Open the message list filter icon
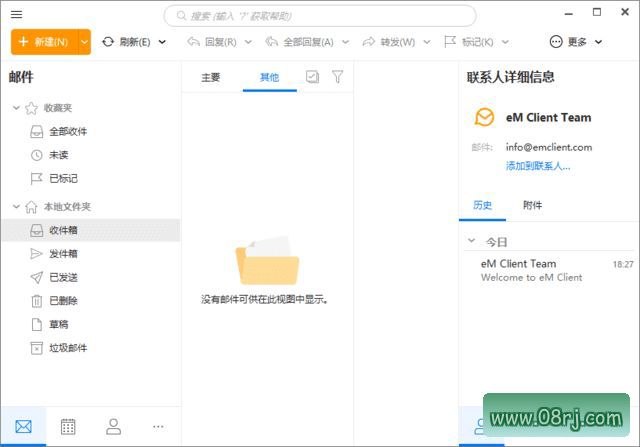 point(337,76)
